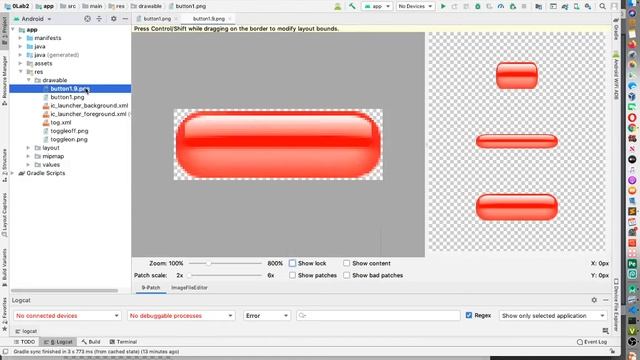Viewport: 640px width, 360px height.
Task: Click the Stop square icon in toolbar
Action: click(524, 6)
